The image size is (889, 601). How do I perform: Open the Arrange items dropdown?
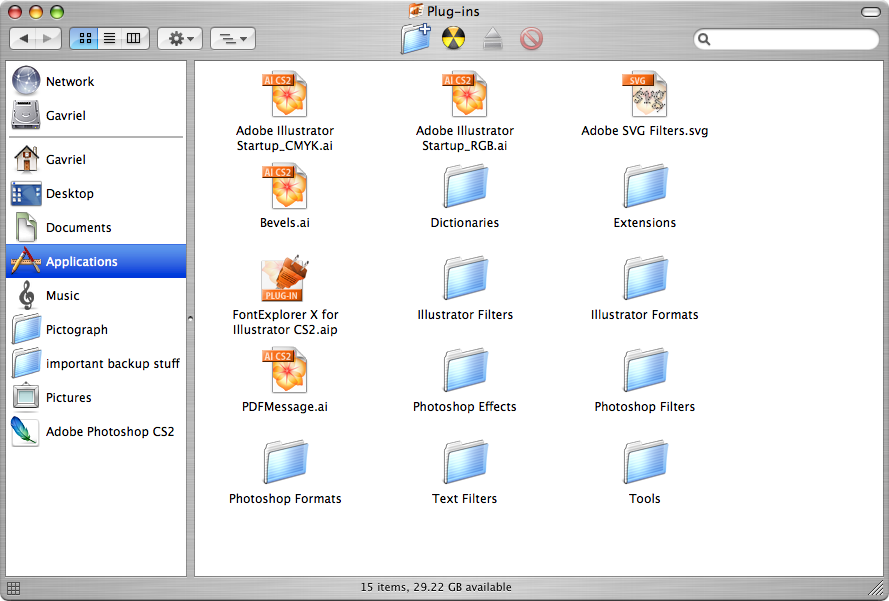233,39
